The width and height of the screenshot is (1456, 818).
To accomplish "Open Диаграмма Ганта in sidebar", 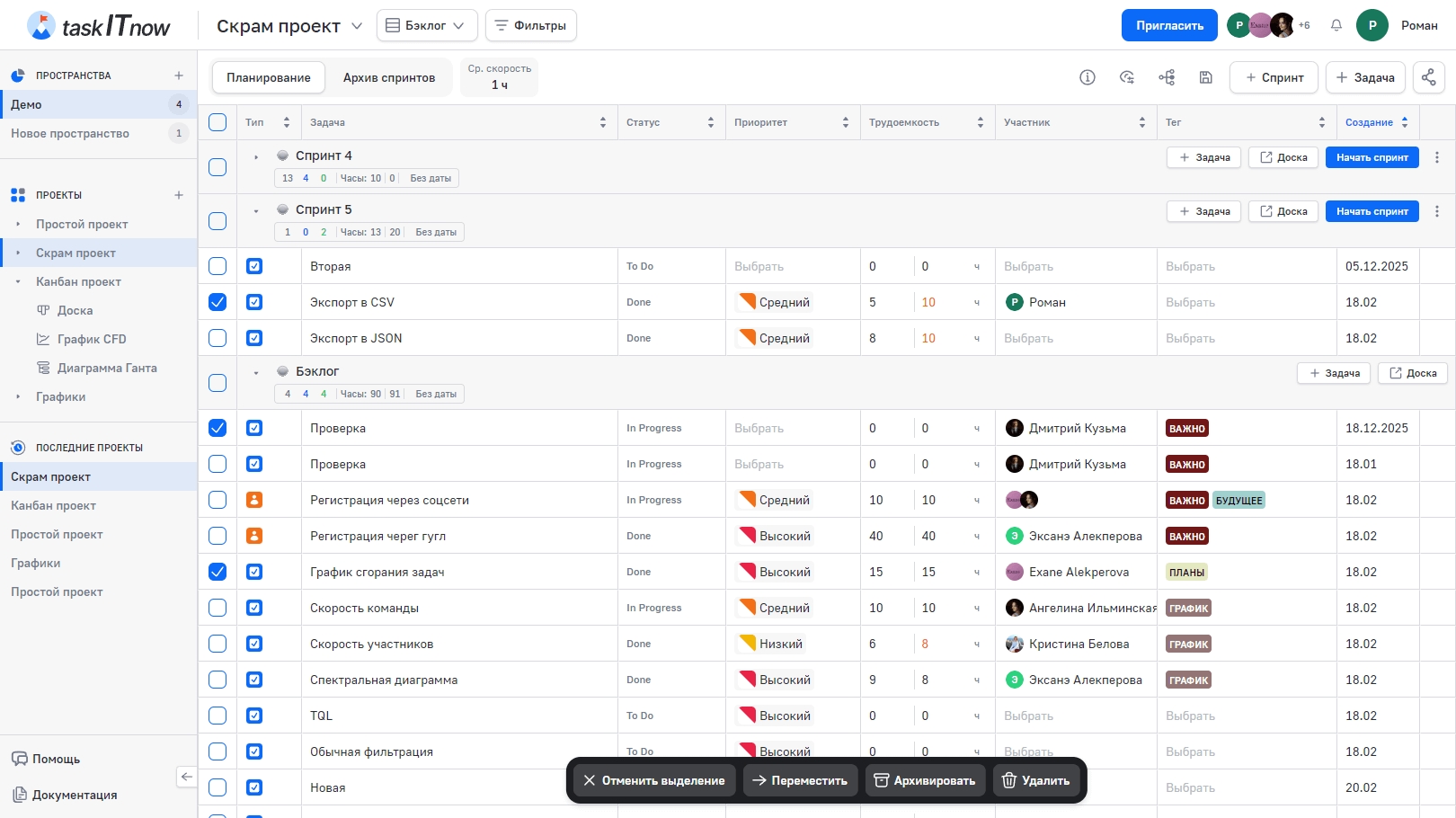I will pos(106,368).
